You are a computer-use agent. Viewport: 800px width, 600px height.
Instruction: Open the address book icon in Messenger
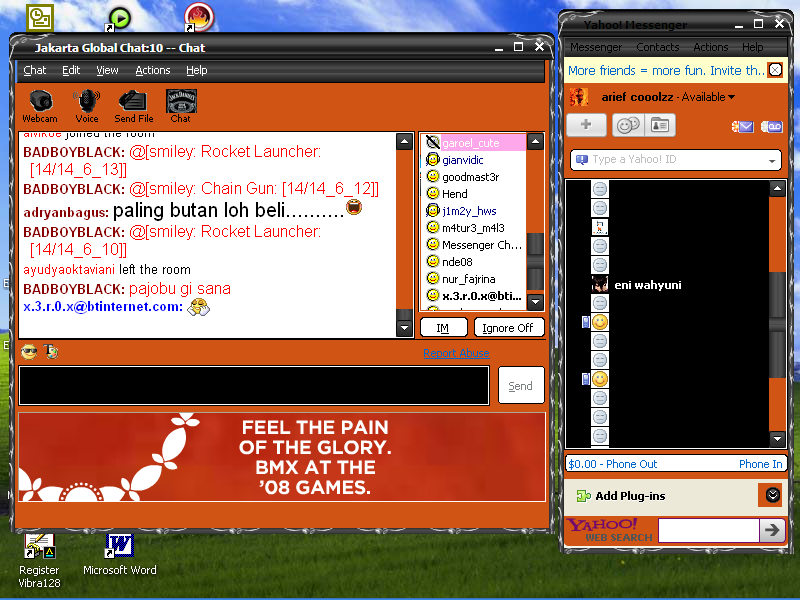click(660, 125)
